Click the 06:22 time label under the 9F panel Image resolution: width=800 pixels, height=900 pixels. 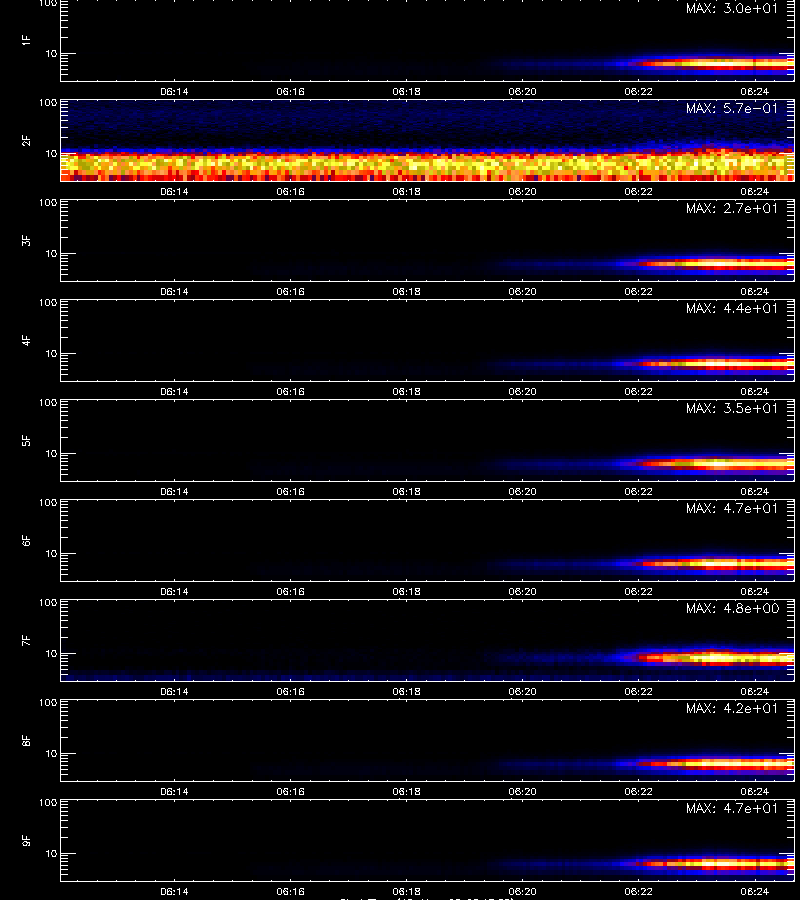point(638,891)
